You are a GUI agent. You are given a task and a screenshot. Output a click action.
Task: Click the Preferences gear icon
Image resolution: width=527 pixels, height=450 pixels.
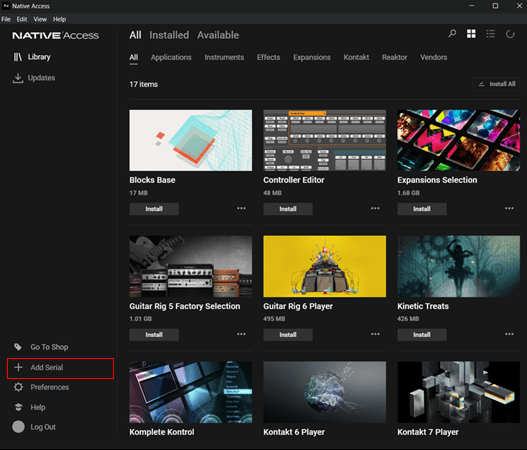(18, 387)
